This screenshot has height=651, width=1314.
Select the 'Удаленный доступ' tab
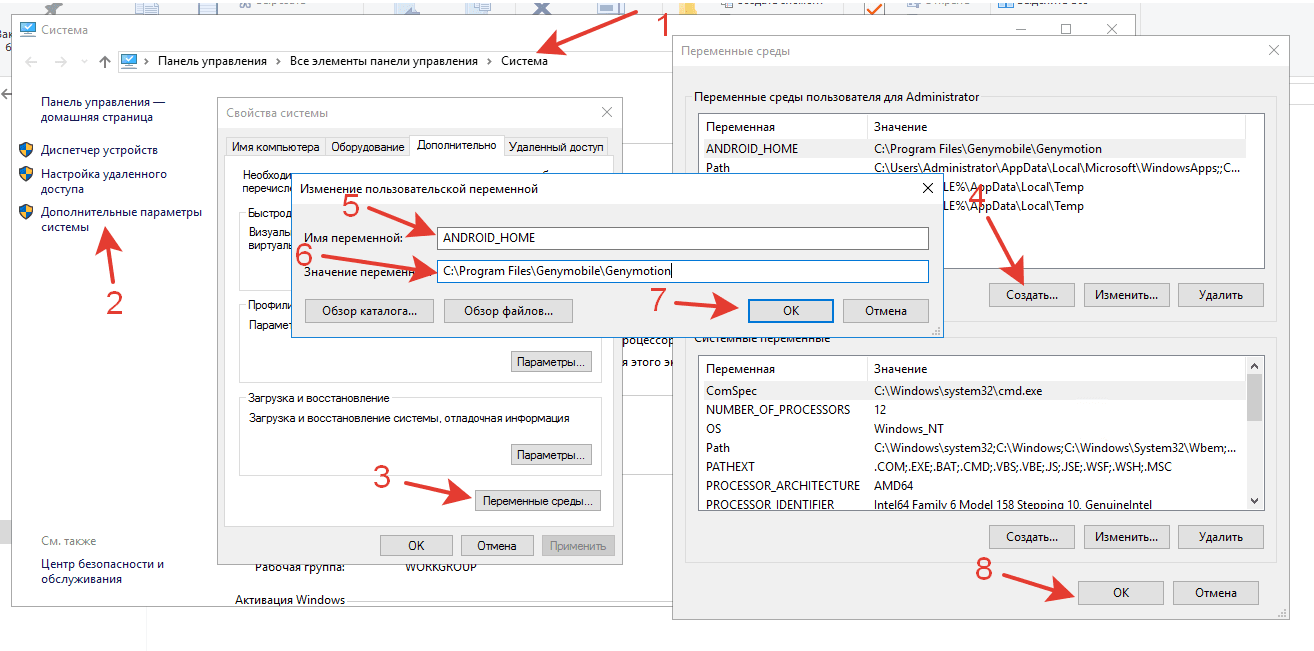click(556, 146)
